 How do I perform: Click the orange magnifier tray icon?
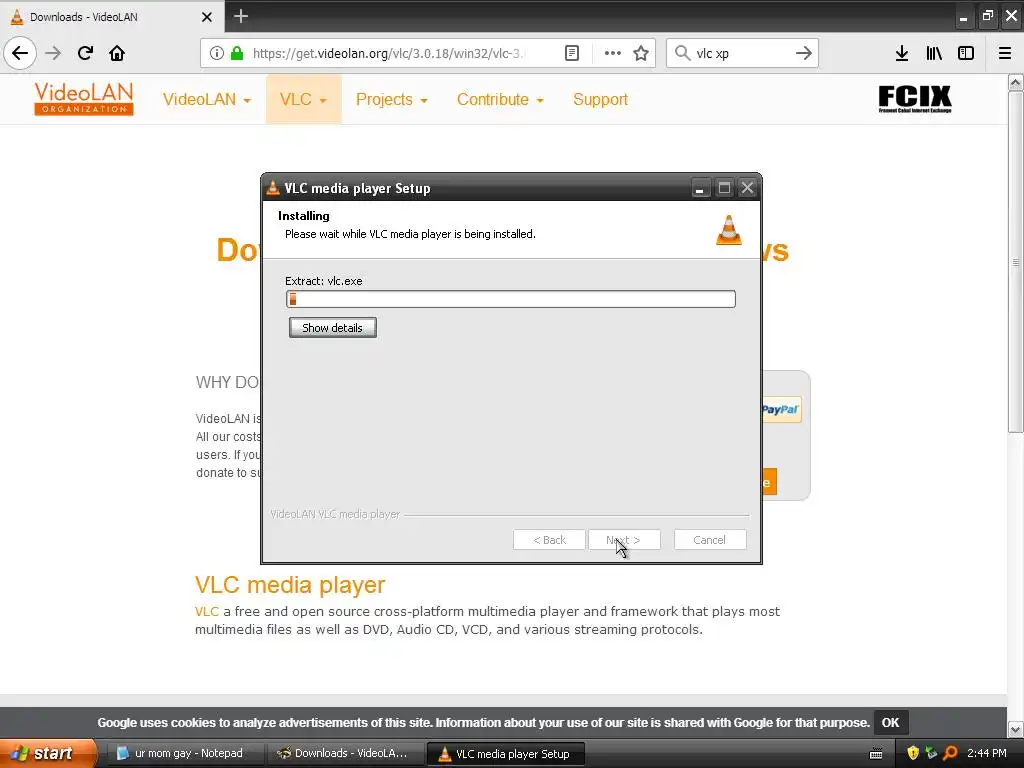(x=950, y=753)
